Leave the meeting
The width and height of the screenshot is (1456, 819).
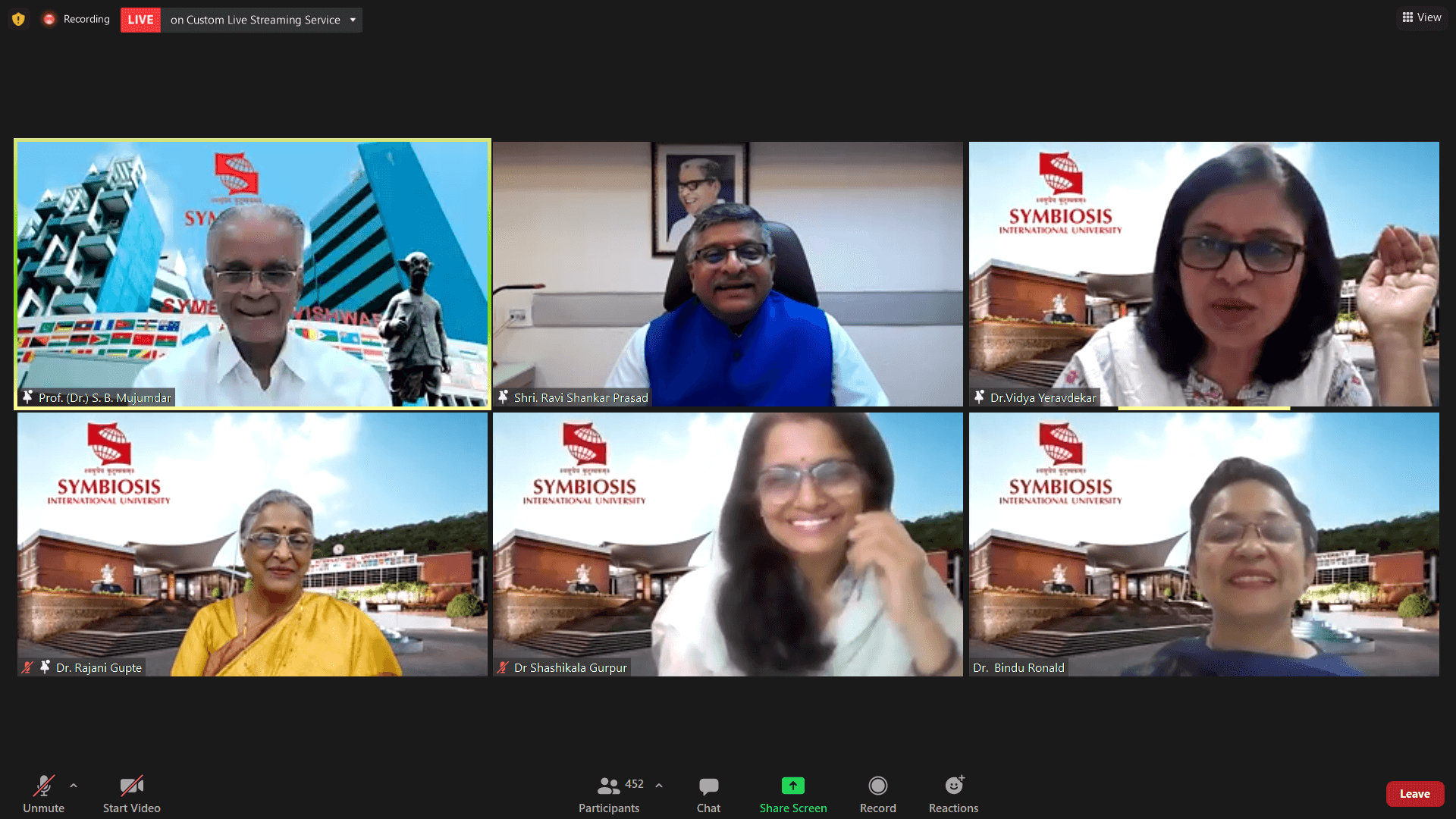click(1414, 794)
